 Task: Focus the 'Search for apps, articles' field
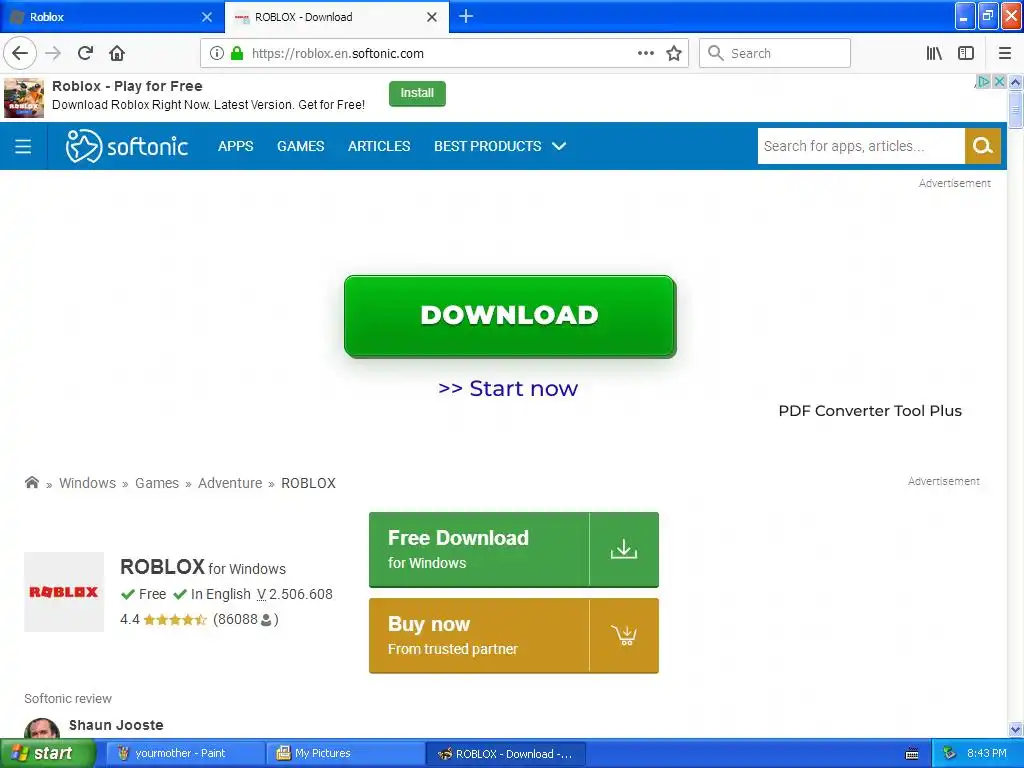point(861,146)
